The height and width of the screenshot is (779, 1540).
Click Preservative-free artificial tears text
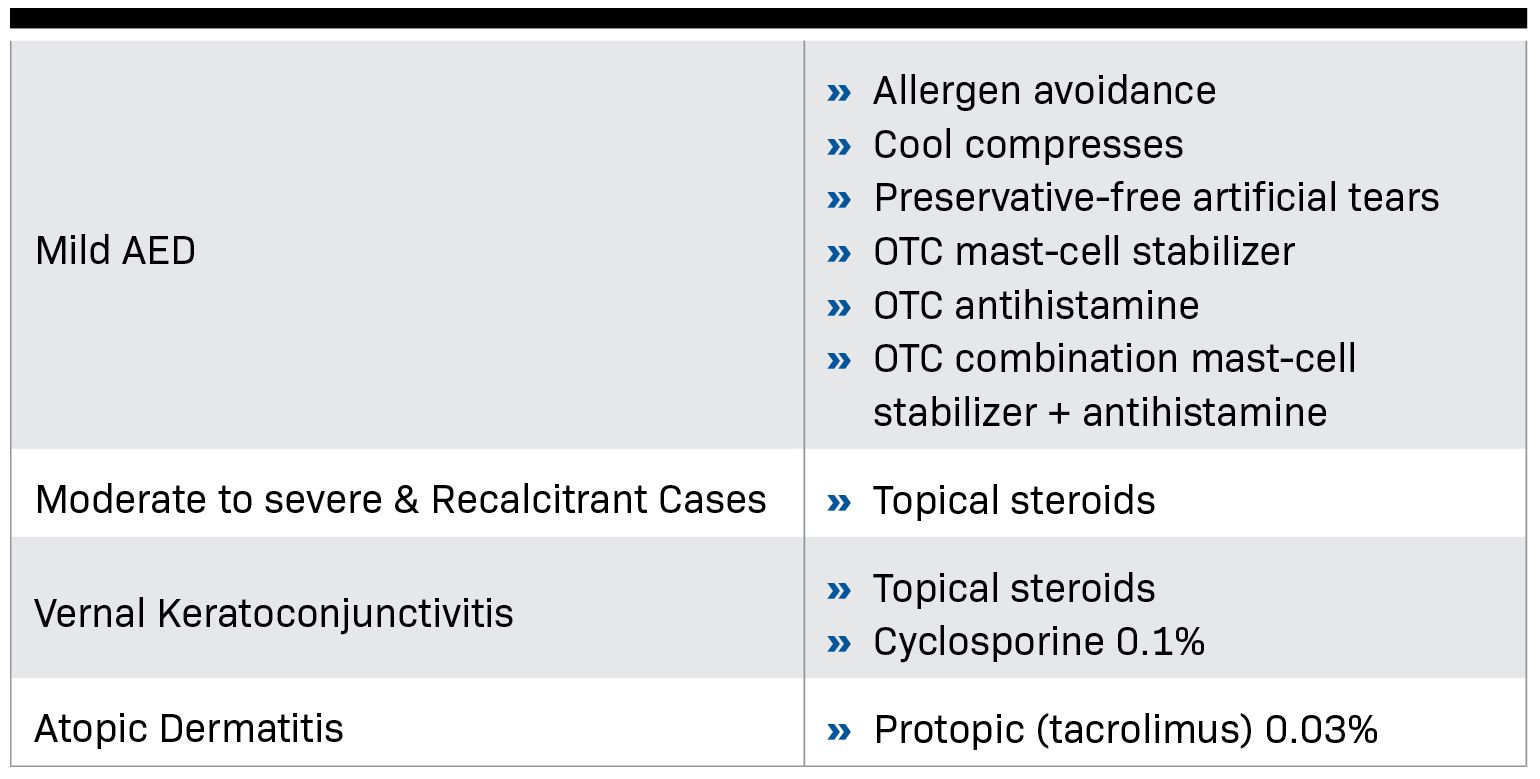pos(1155,198)
